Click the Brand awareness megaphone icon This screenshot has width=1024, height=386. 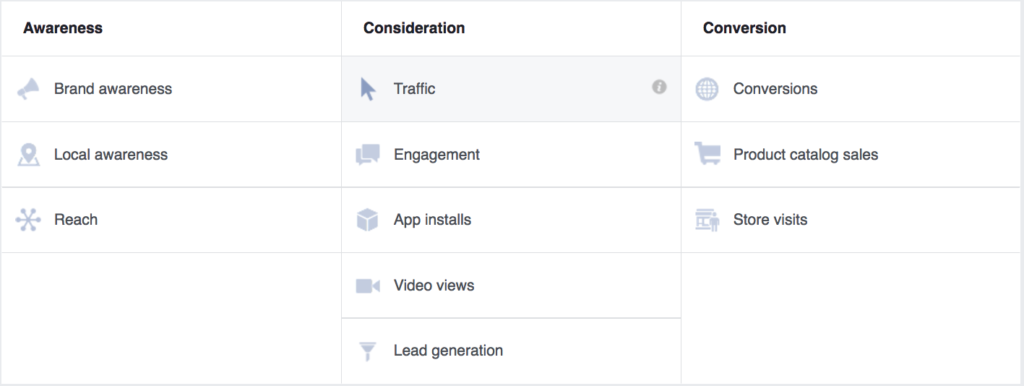[28, 89]
